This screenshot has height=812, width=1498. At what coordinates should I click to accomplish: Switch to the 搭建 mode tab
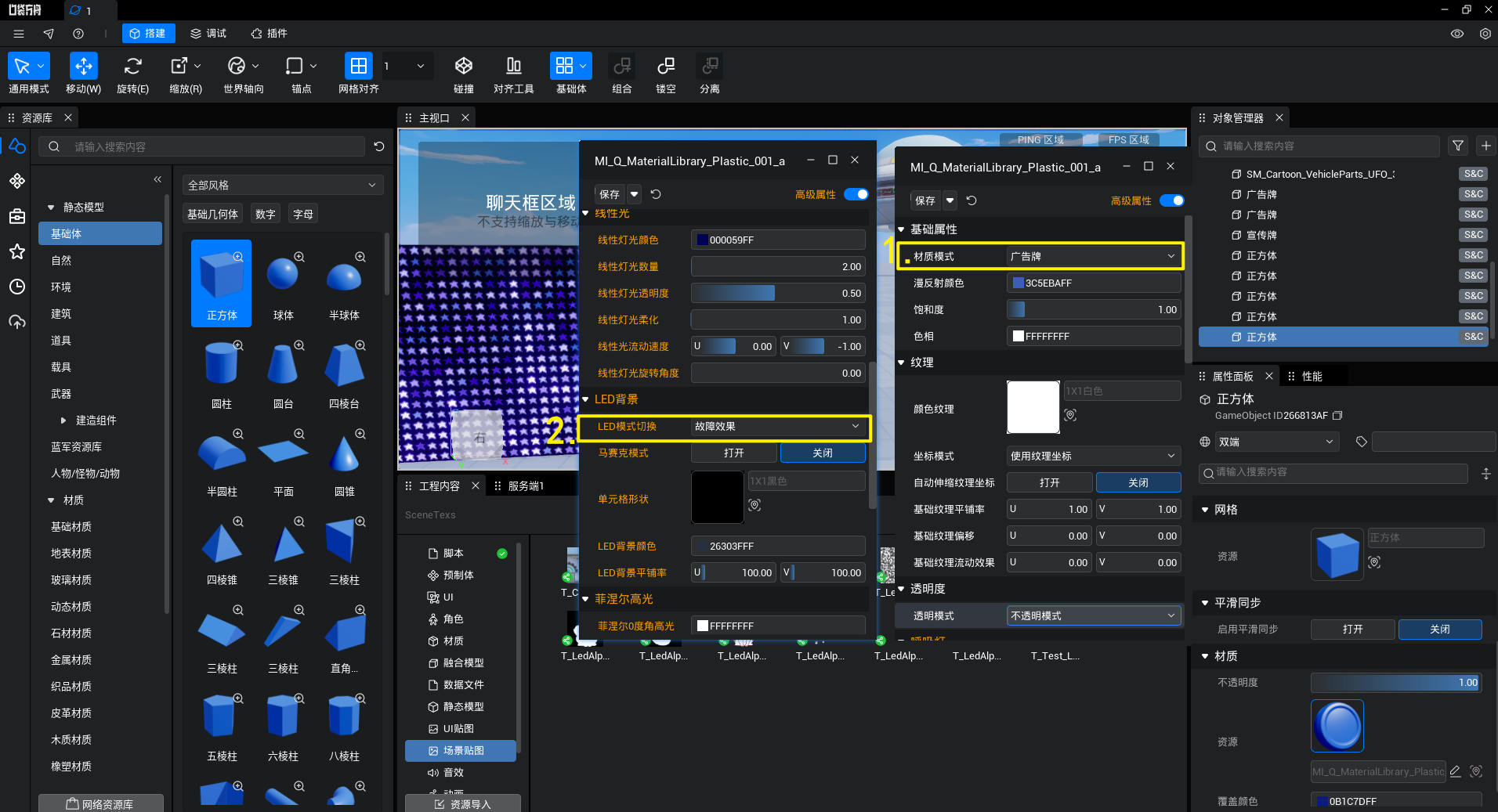(x=148, y=34)
